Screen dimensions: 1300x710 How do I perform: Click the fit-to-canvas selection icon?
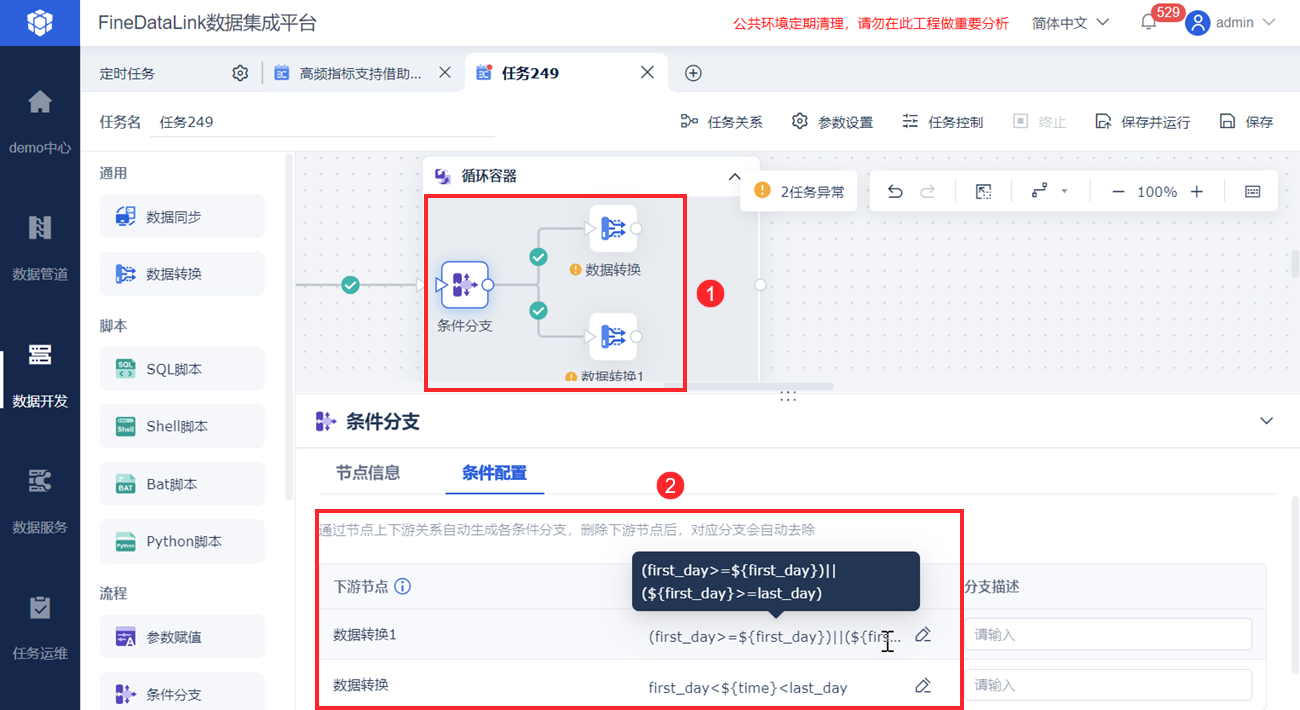tap(983, 192)
